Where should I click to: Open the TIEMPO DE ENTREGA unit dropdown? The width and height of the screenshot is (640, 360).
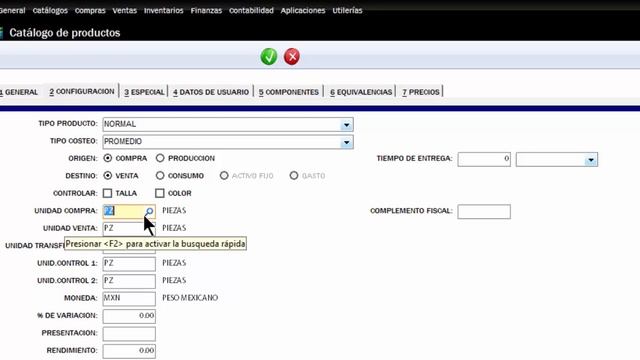pos(591,160)
